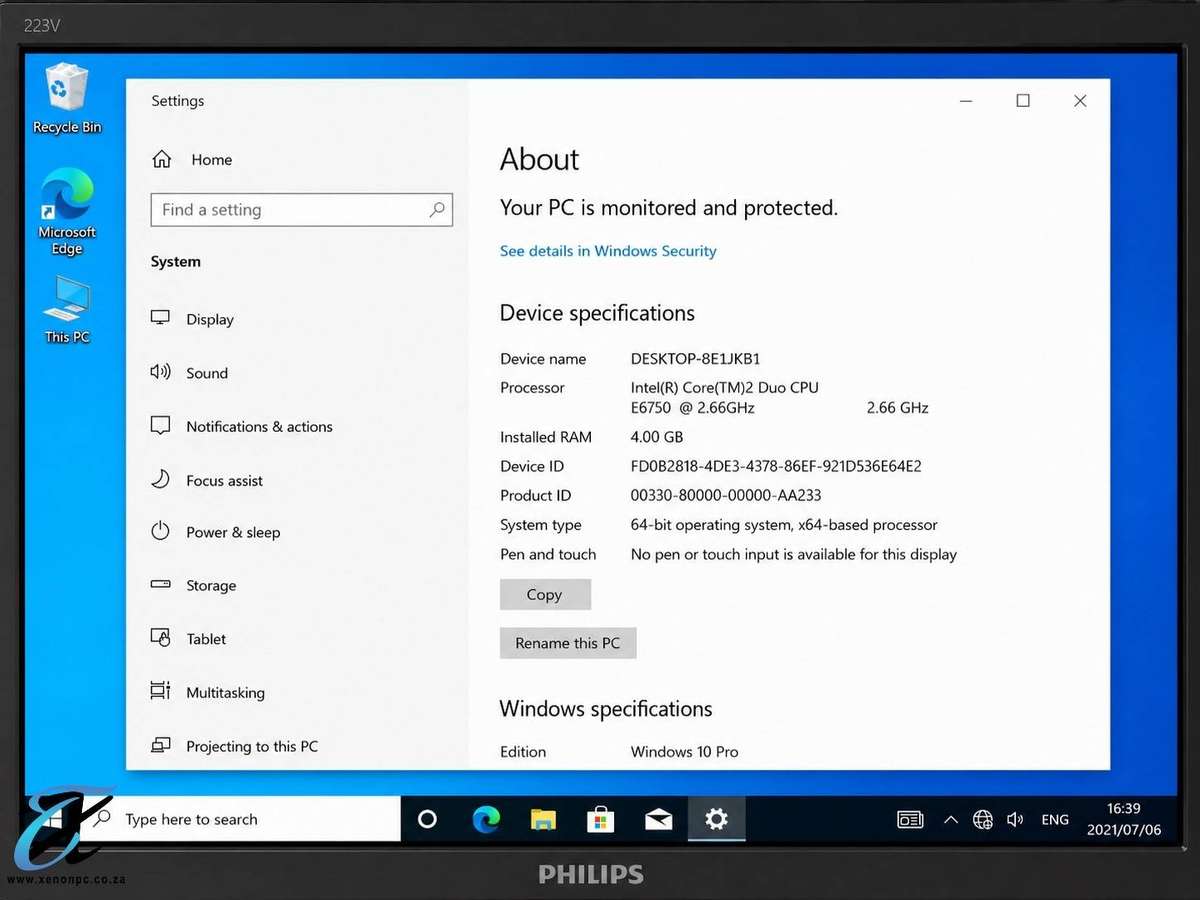This screenshot has height=900, width=1200.
Task: Click the Multitasking icon
Action: (160, 691)
